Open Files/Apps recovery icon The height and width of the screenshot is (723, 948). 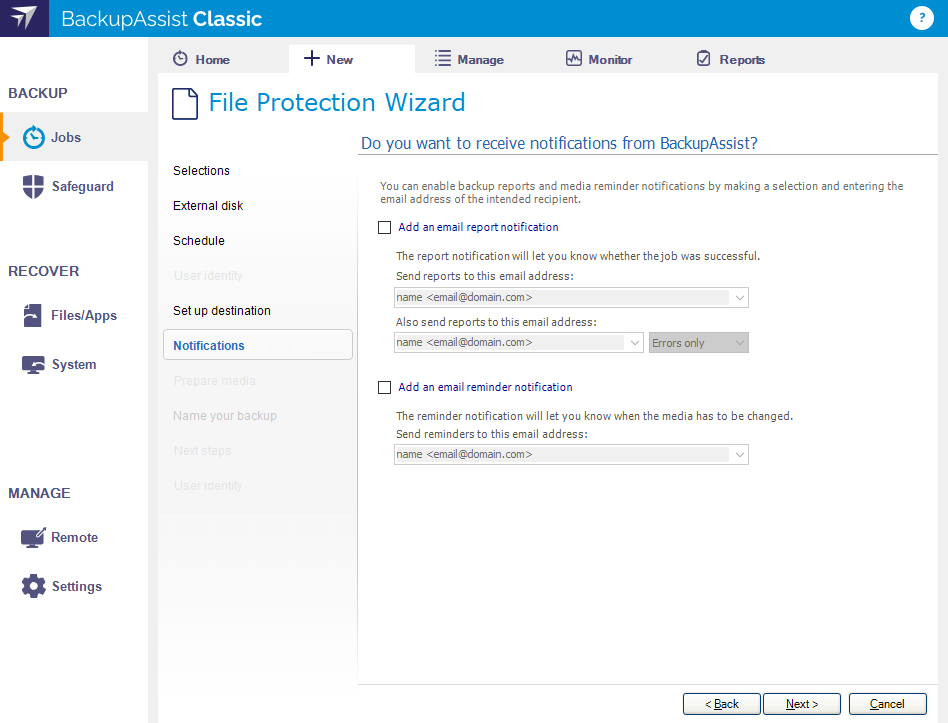pos(33,315)
